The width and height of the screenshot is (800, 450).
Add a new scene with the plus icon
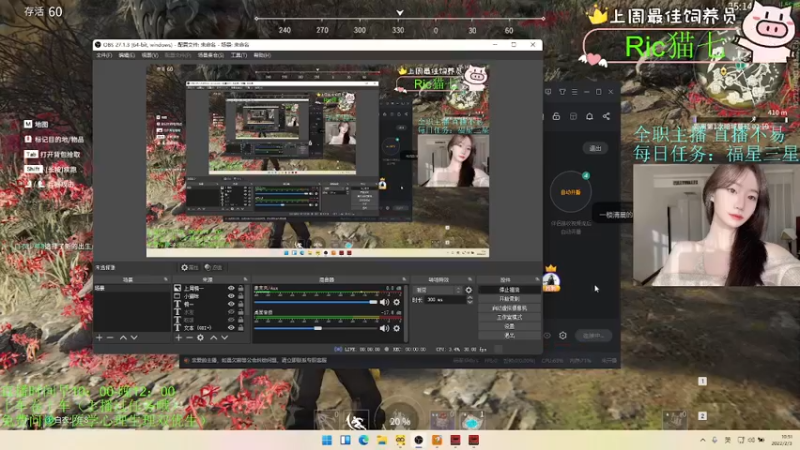(x=99, y=338)
